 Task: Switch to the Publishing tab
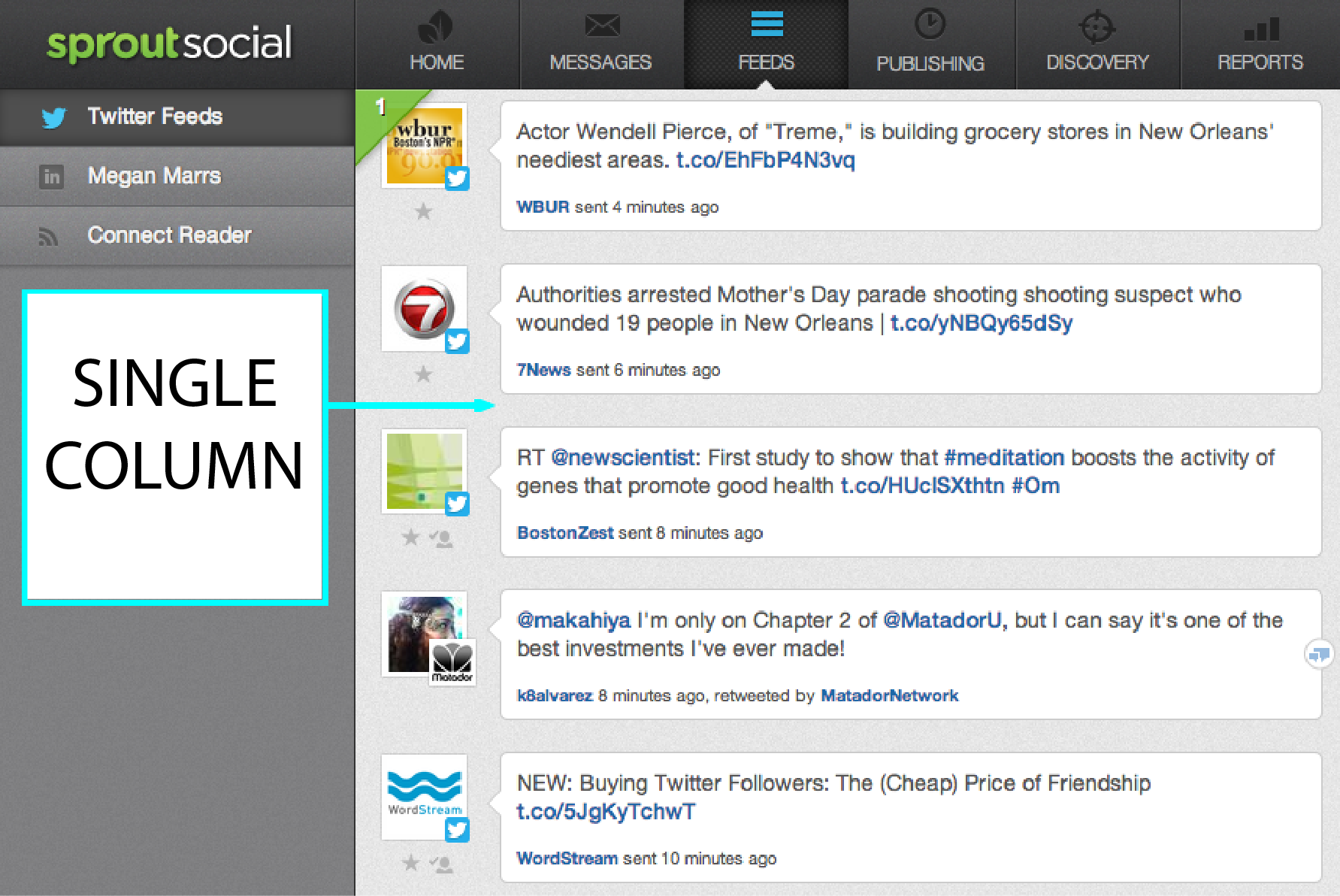click(x=930, y=44)
